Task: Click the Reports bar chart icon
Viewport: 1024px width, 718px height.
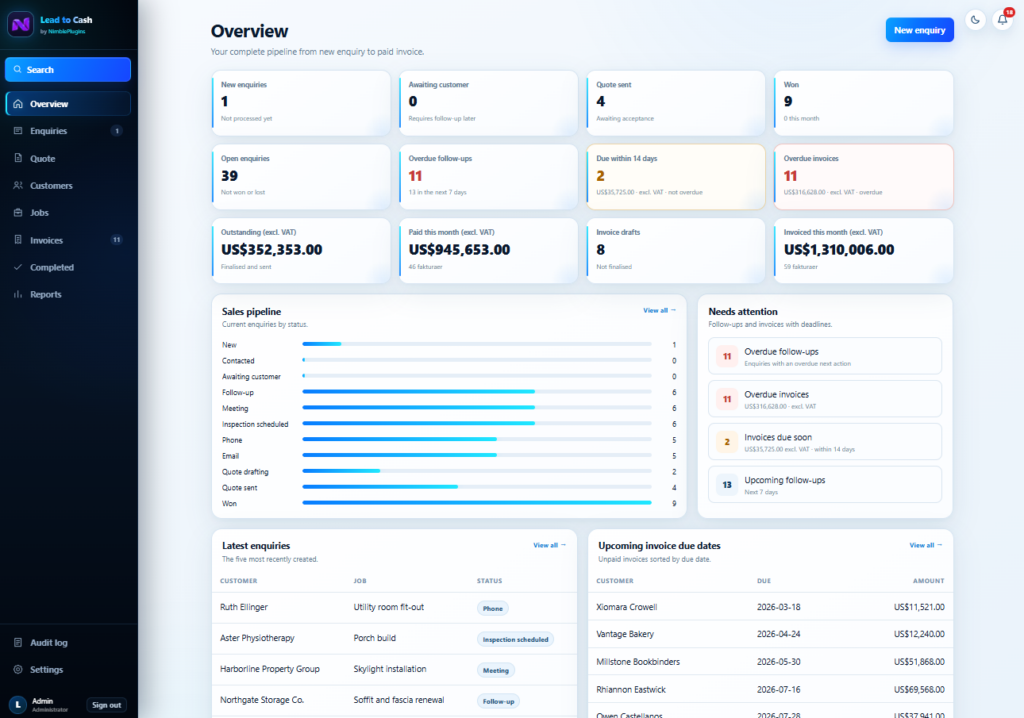Action: tap(18, 294)
